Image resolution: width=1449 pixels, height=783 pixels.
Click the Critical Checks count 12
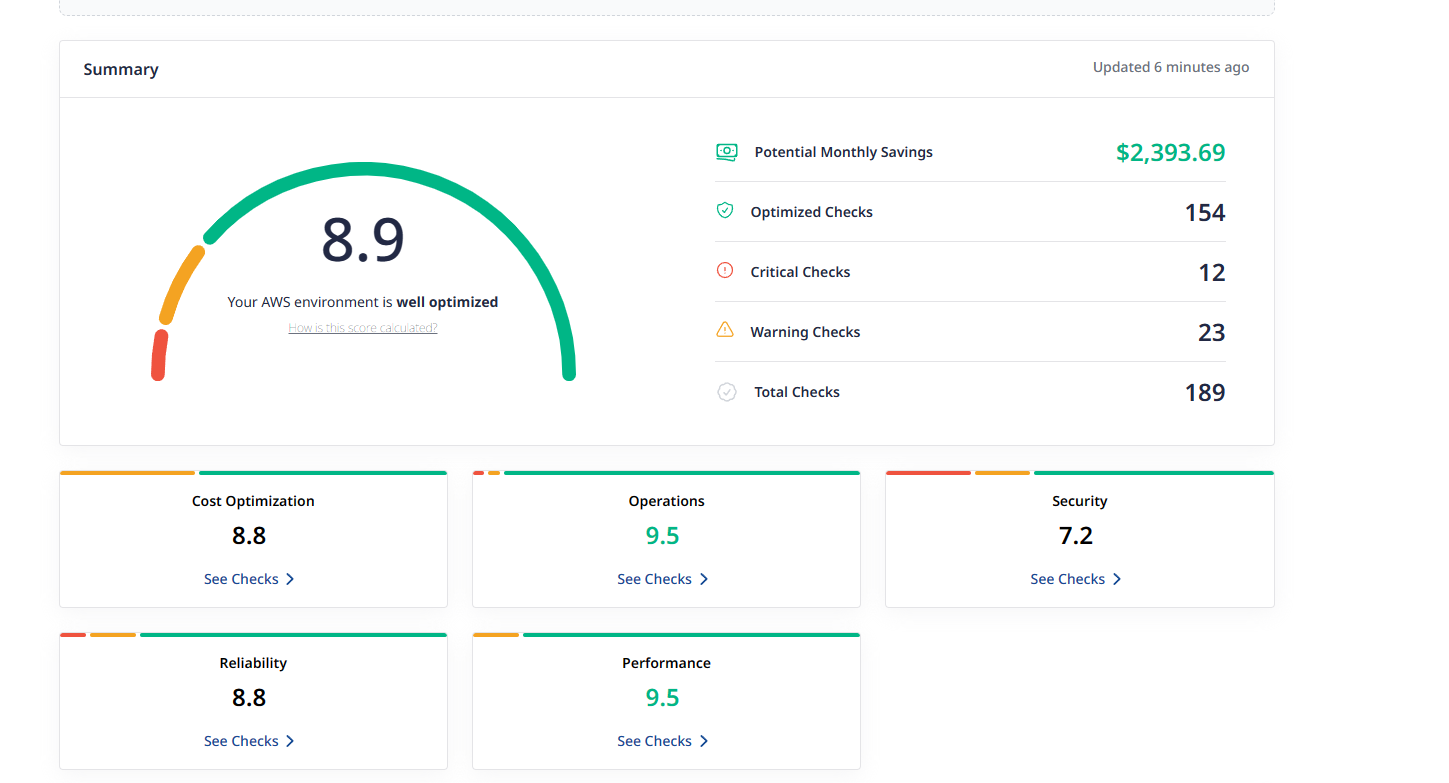1211,272
